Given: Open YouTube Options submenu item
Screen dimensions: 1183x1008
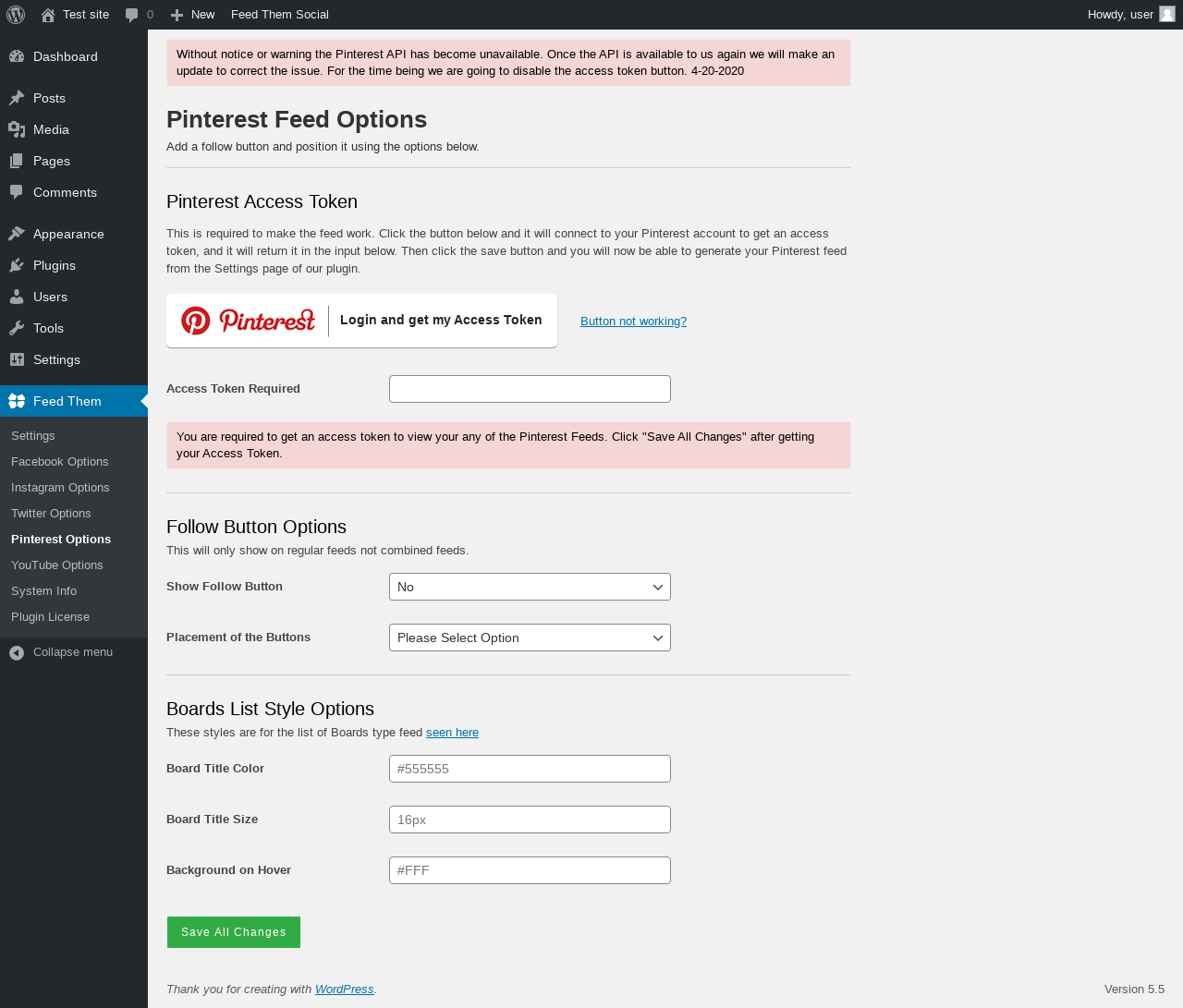Looking at the screenshot, I should pyautogui.click(x=57, y=565).
